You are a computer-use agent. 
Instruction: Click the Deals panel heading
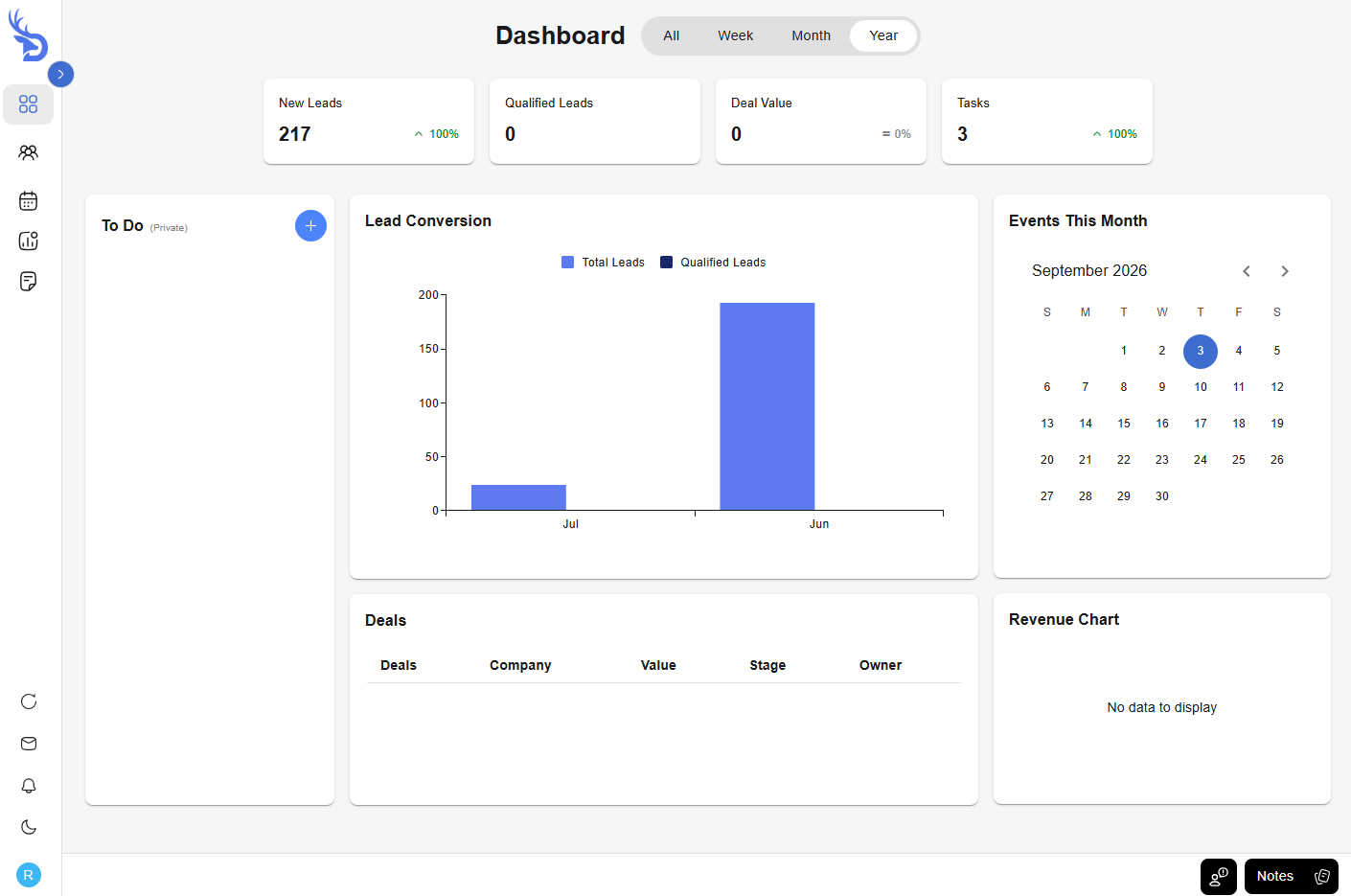tap(386, 621)
